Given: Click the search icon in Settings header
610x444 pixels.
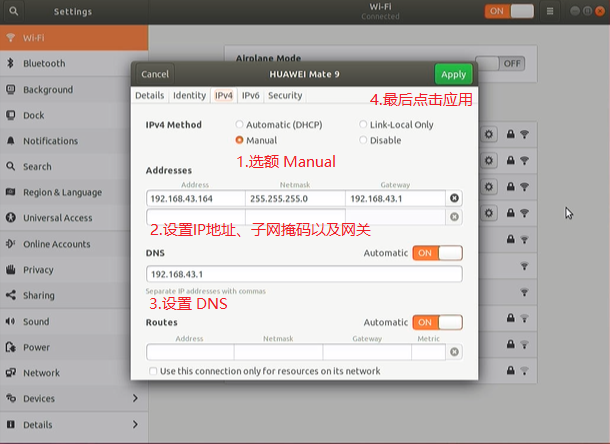Looking at the screenshot, I should click(x=13, y=12).
